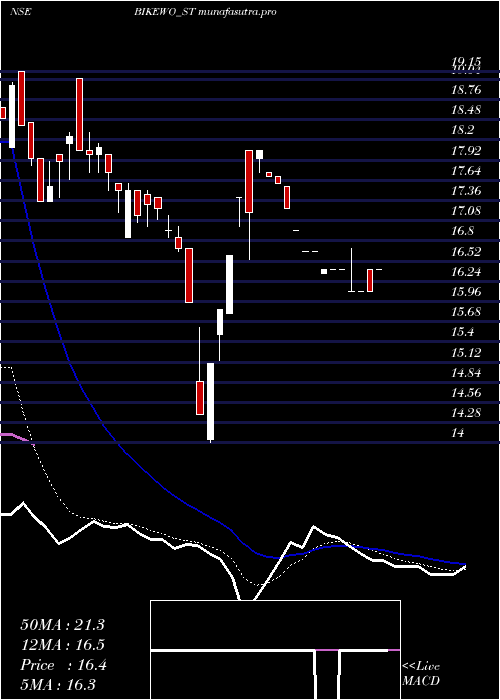The width and height of the screenshot is (500, 700).
Task: Click the 15.4 price axis label
Action: (462, 332)
